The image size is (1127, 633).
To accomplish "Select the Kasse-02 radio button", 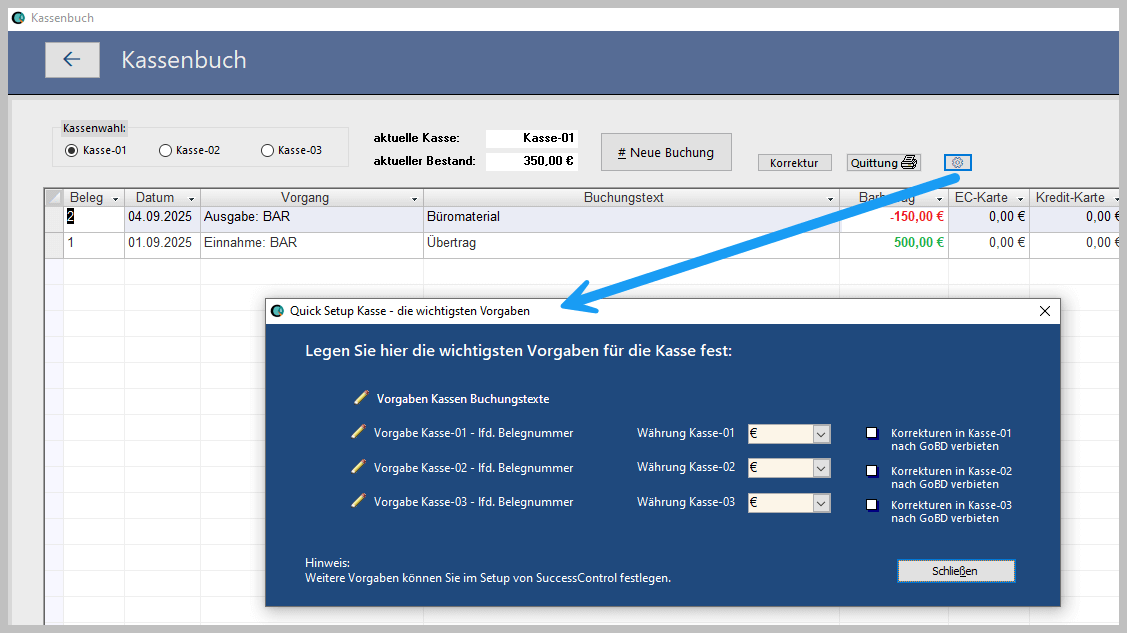I will [x=165, y=151].
